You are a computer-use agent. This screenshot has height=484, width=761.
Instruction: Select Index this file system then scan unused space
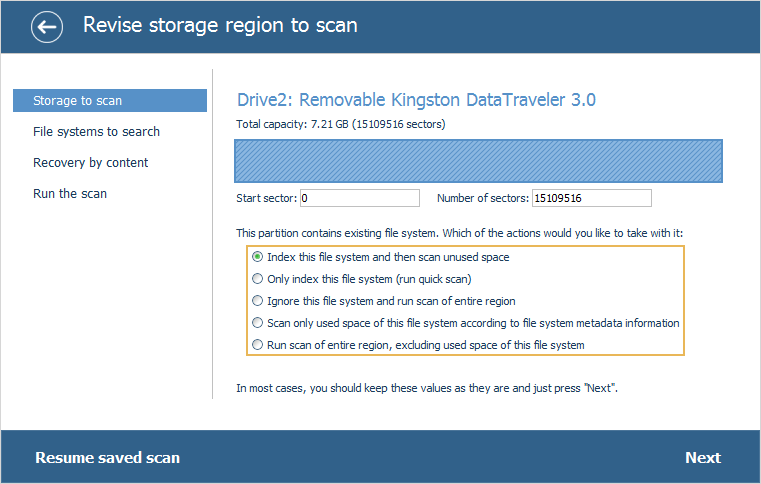point(259,257)
